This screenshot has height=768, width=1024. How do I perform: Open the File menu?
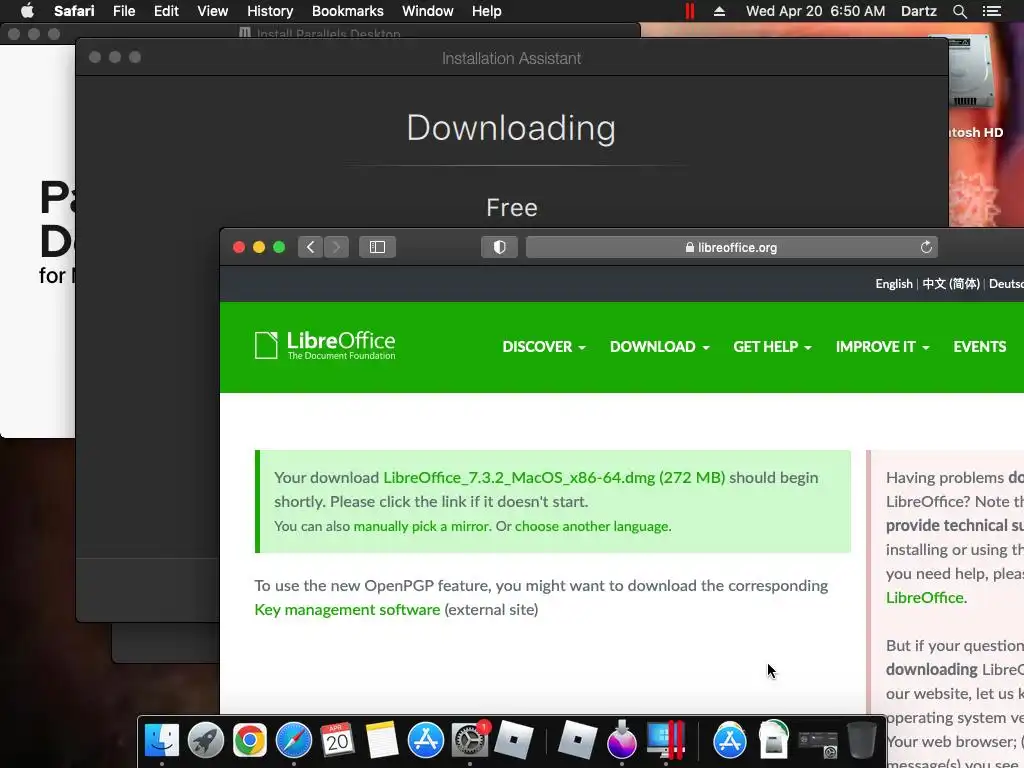[123, 11]
